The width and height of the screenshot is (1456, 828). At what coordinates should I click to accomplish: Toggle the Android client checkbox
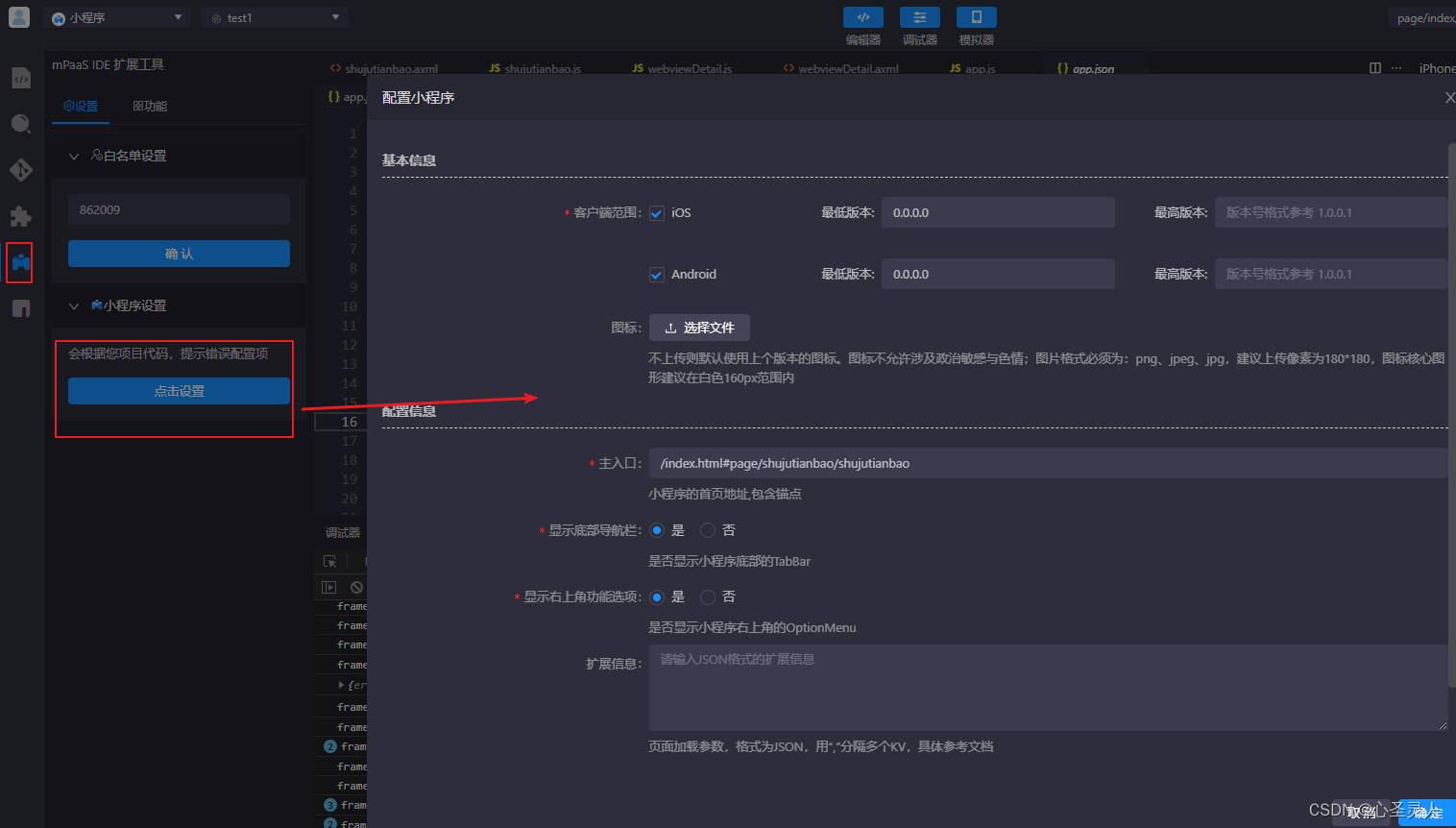pyautogui.click(x=657, y=275)
